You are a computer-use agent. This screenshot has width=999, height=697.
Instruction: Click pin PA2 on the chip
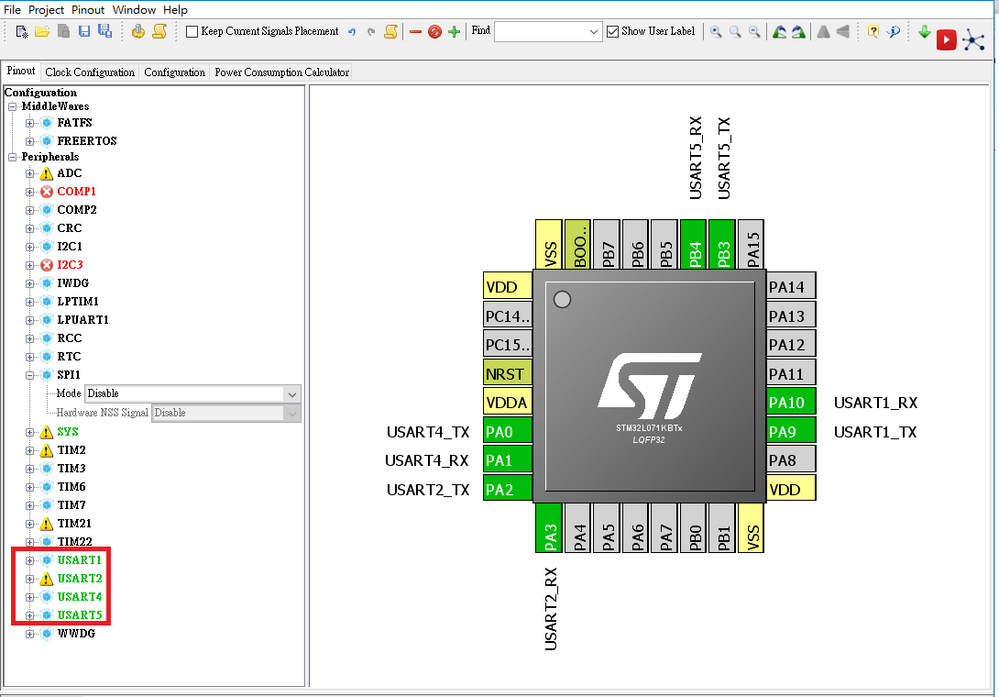pos(508,489)
